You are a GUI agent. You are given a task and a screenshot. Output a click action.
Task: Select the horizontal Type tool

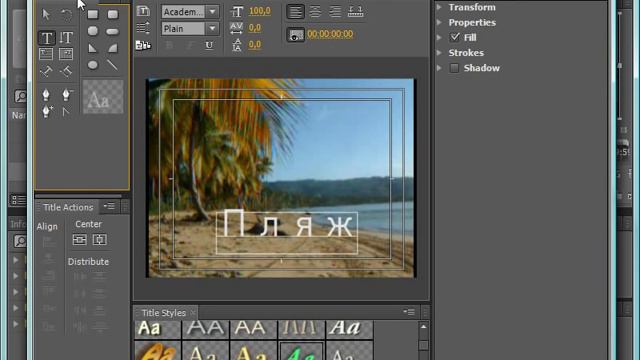tap(47, 38)
